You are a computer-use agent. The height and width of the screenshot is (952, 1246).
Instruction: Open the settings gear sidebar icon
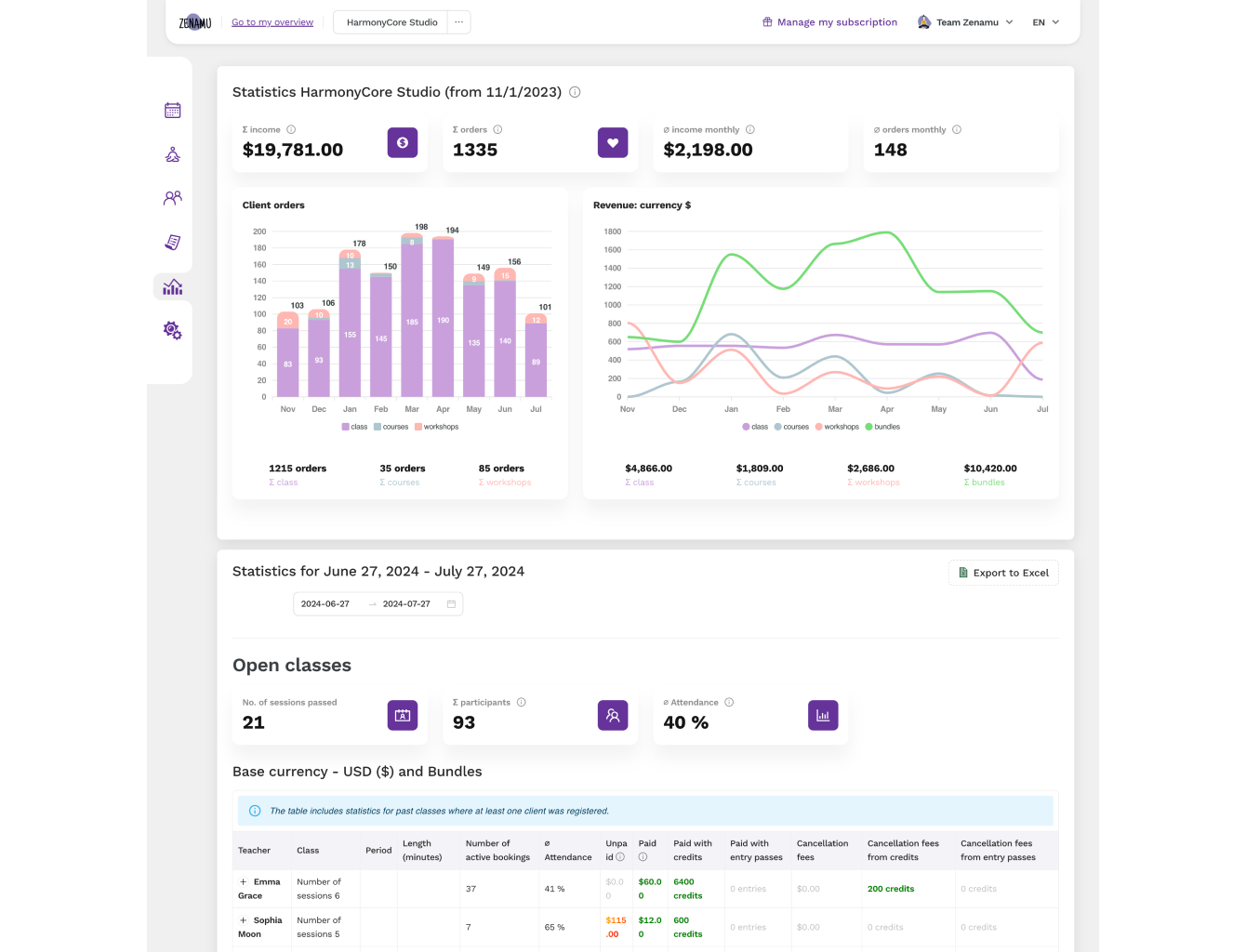(x=172, y=331)
